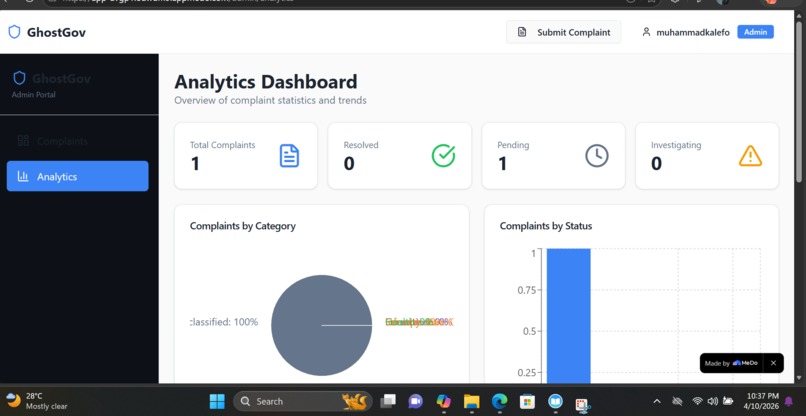Open the blue book app on taskbar
Viewport: 806px width, 416px height.
pyautogui.click(x=555, y=401)
